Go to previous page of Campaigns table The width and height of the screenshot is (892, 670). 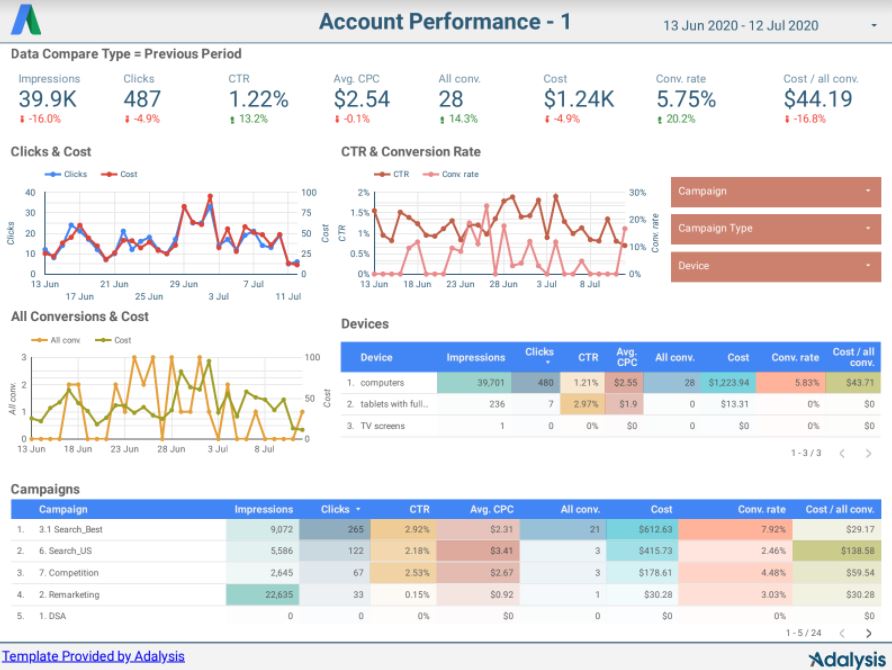point(842,633)
